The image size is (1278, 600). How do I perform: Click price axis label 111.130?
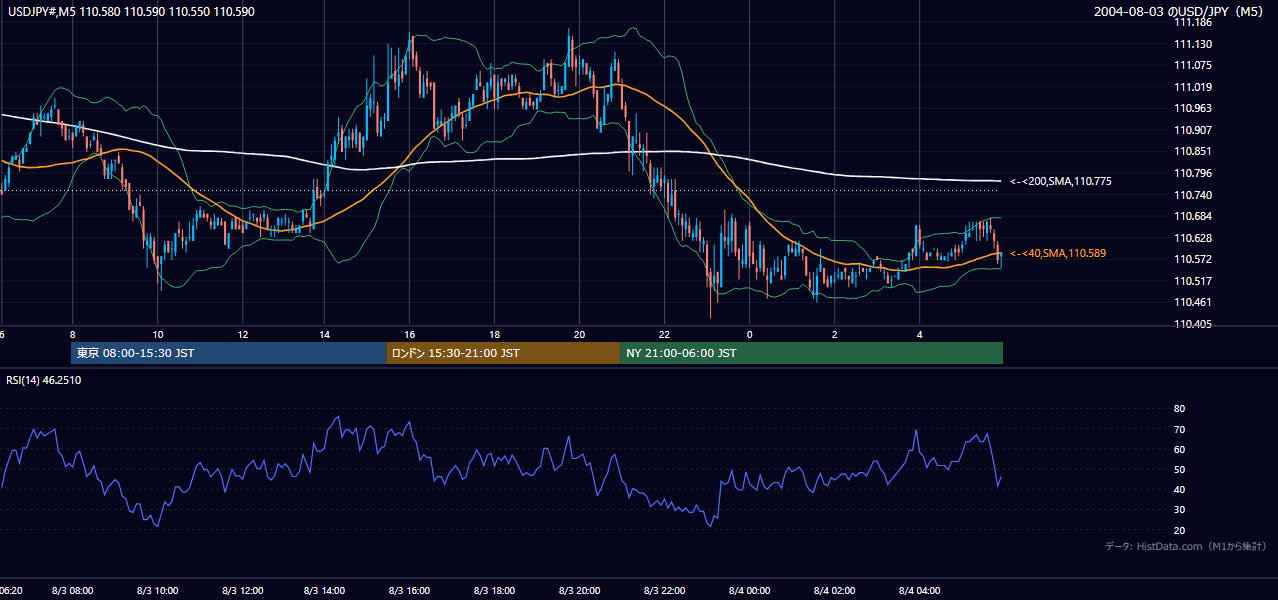coord(1193,44)
